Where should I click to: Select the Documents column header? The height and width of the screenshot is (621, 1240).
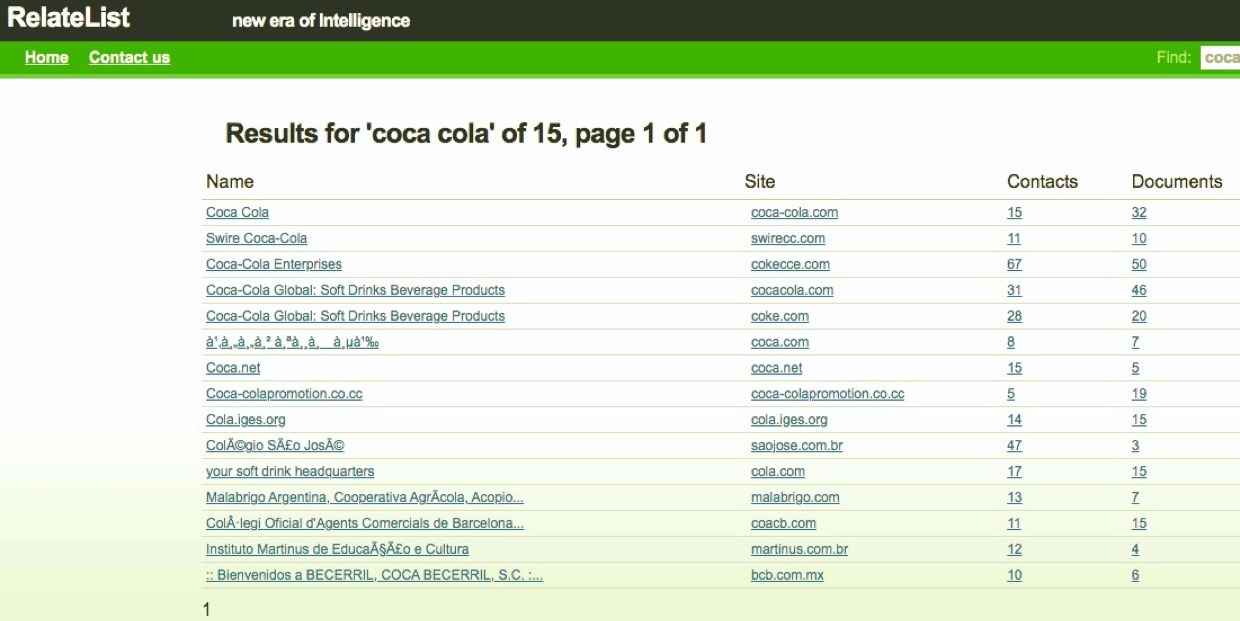[x=1177, y=182]
